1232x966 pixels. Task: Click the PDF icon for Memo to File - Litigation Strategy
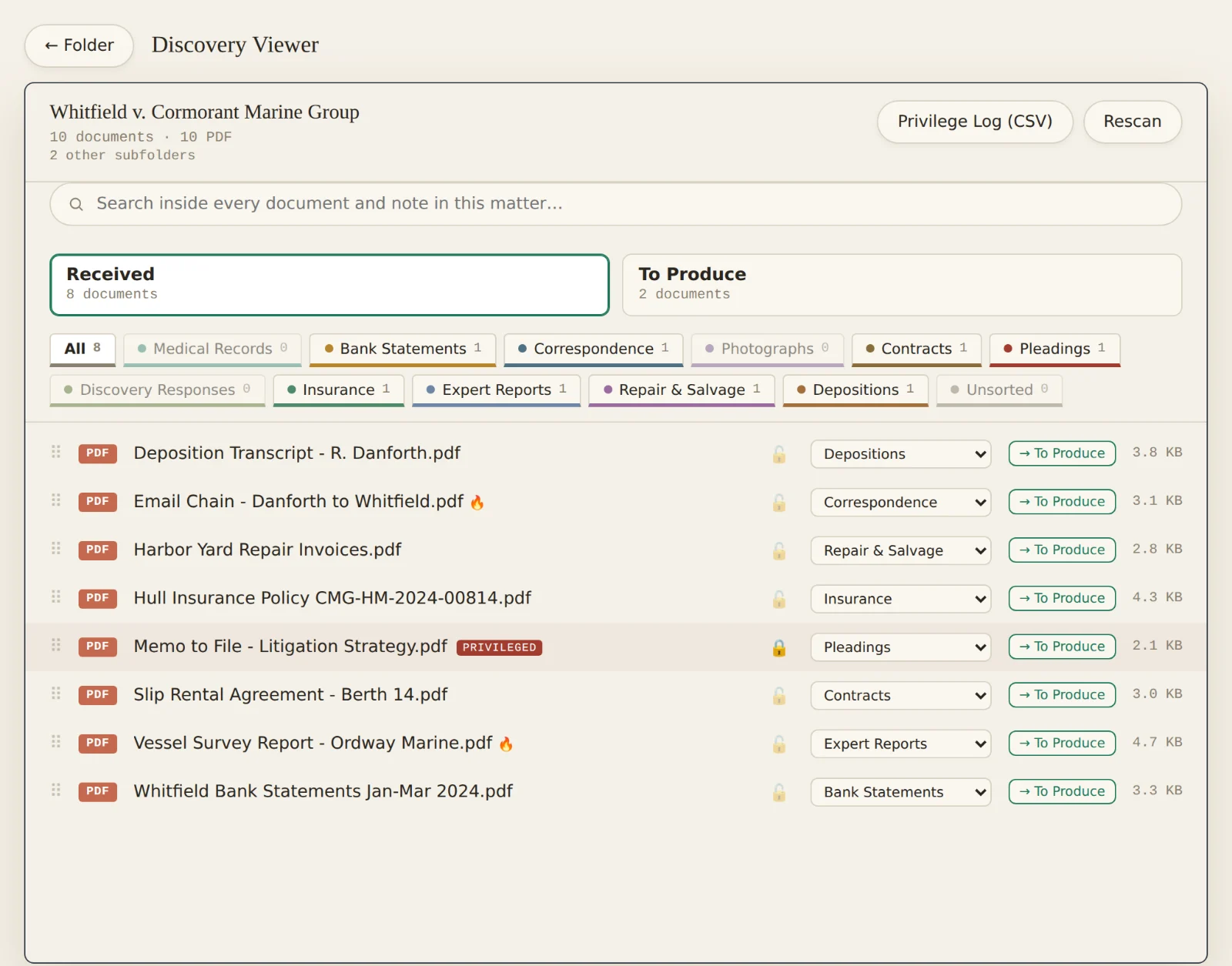click(x=98, y=647)
